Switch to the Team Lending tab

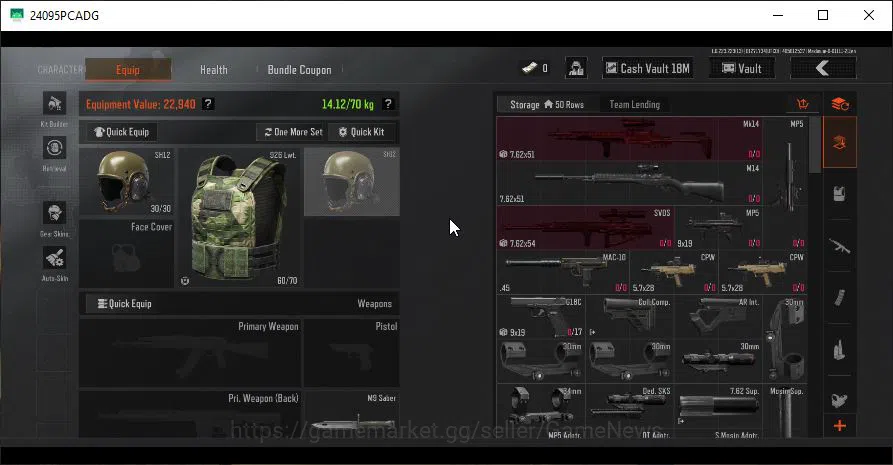634,104
